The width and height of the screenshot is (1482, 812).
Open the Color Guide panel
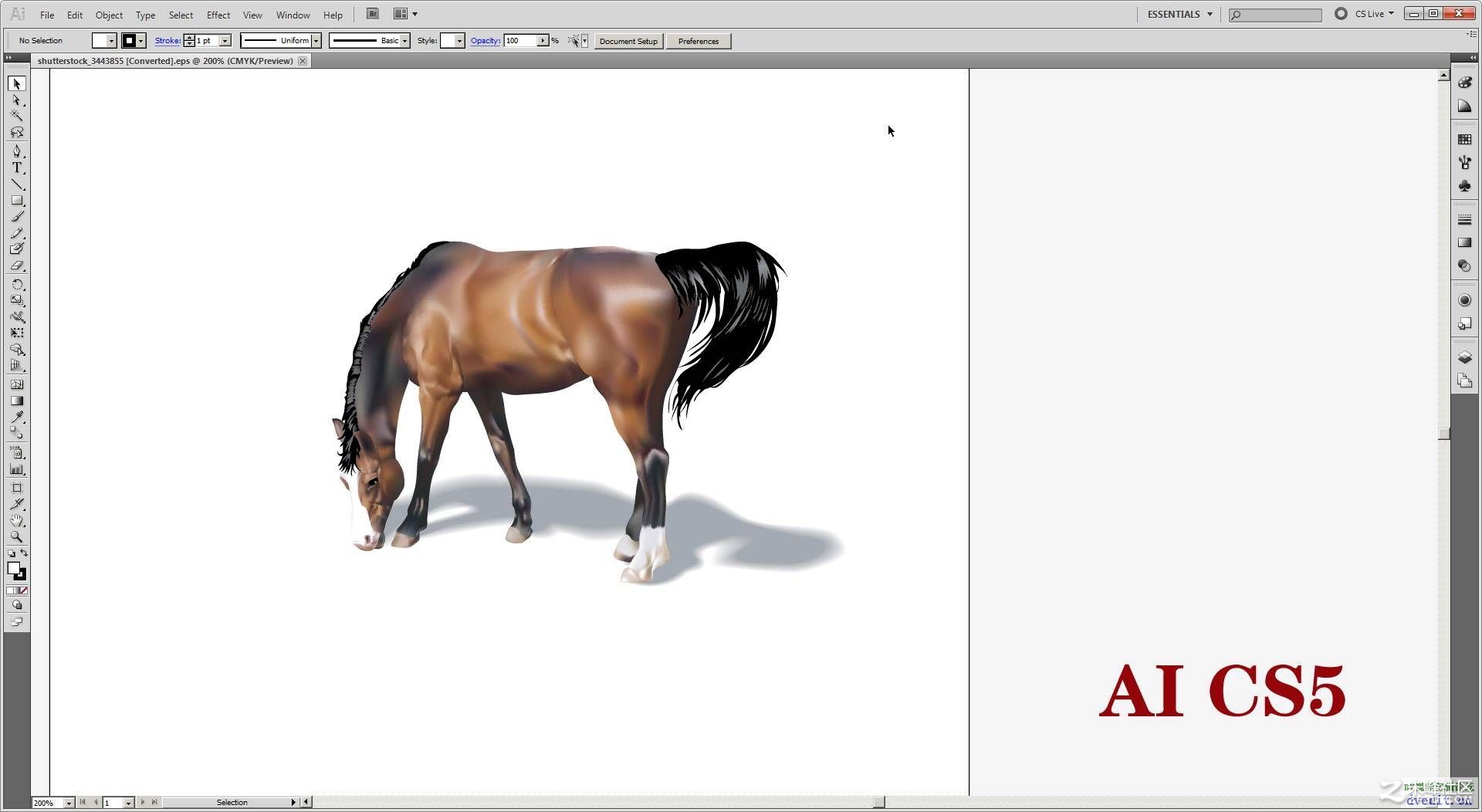point(1464,107)
